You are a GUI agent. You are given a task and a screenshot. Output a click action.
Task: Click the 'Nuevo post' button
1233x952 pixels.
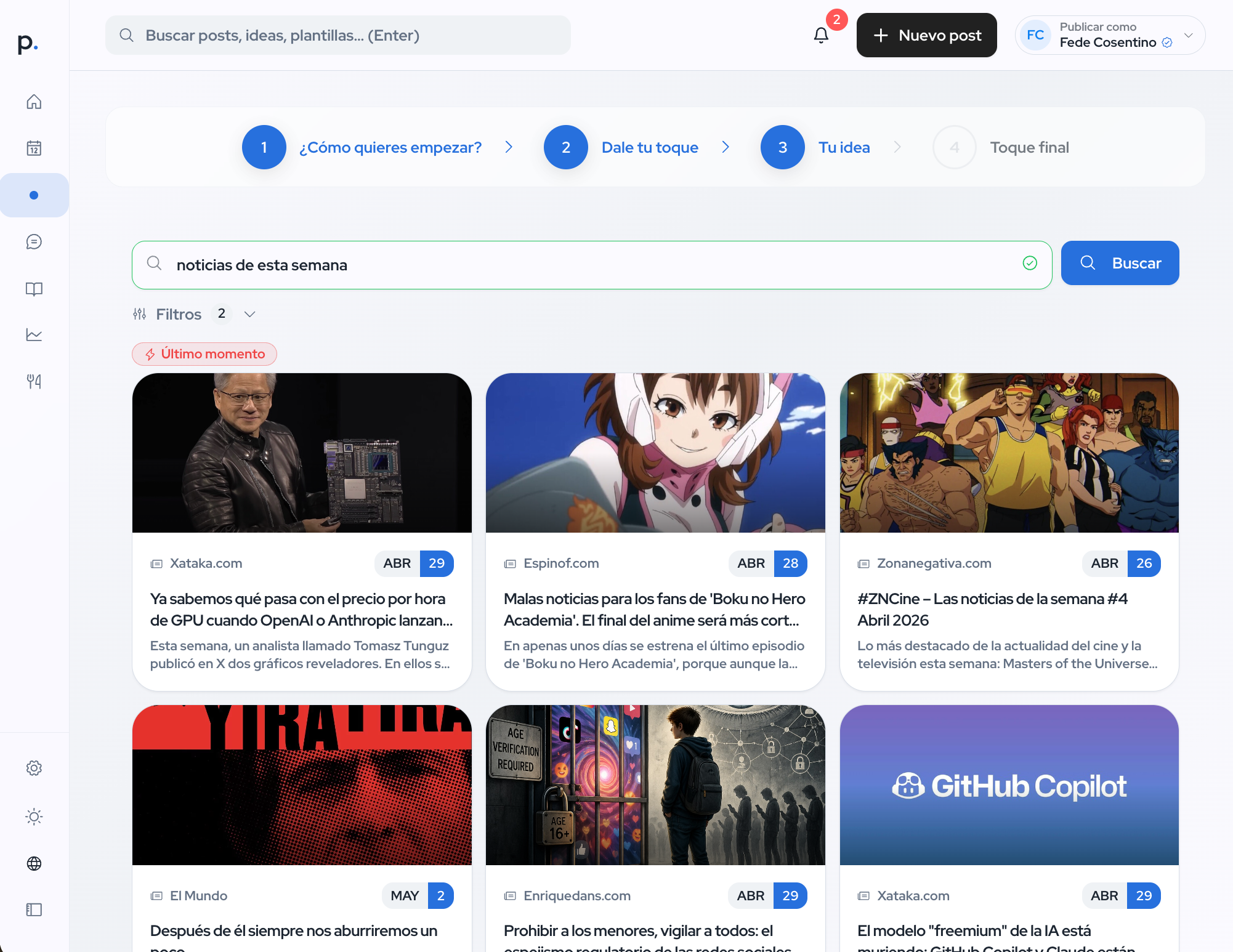[x=926, y=35]
